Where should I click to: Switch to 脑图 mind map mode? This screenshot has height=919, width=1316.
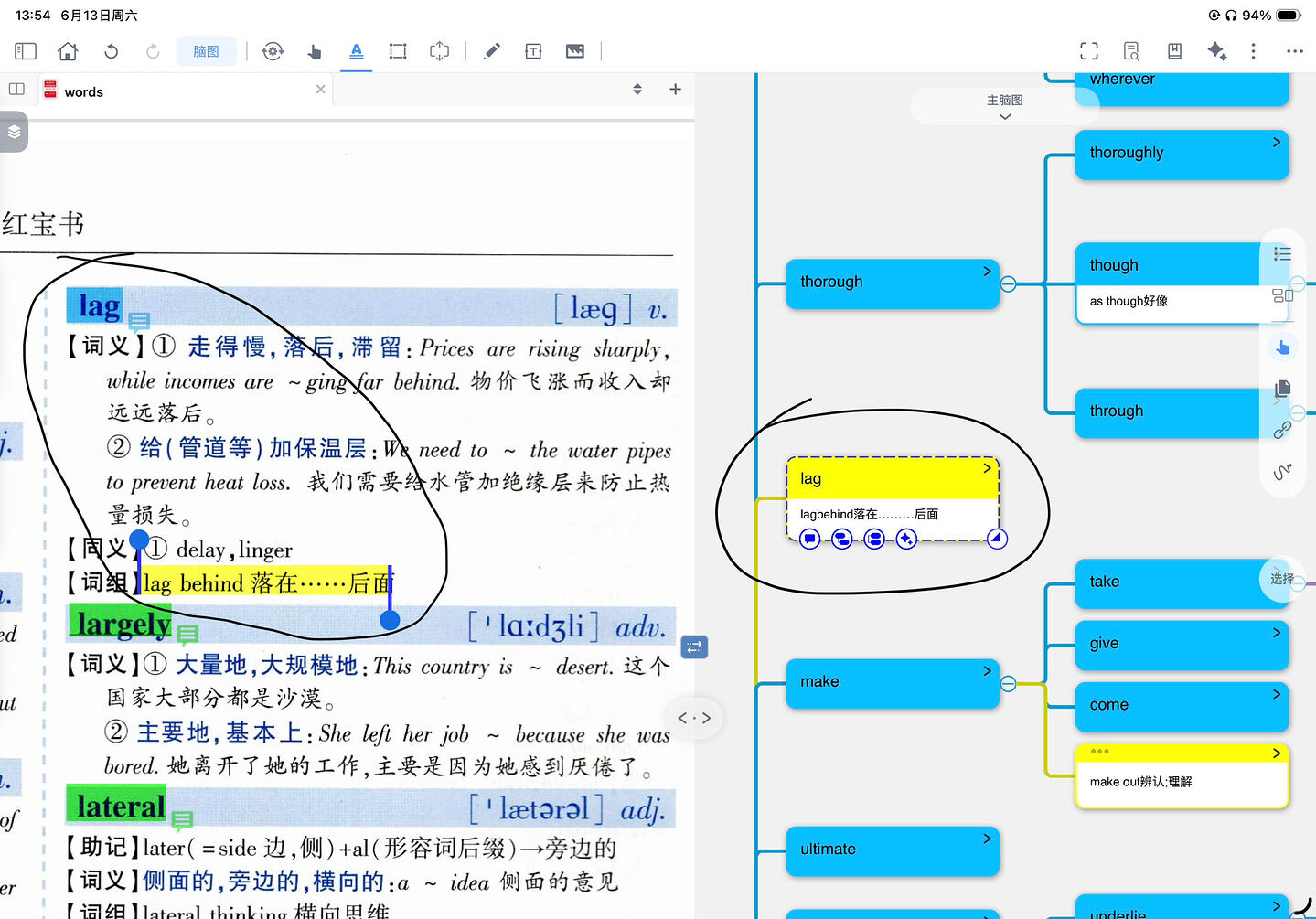(206, 51)
